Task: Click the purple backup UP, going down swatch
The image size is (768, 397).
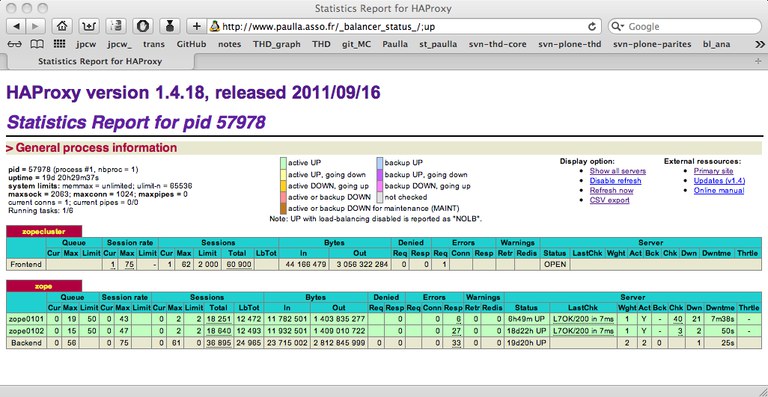Action: pos(380,174)
